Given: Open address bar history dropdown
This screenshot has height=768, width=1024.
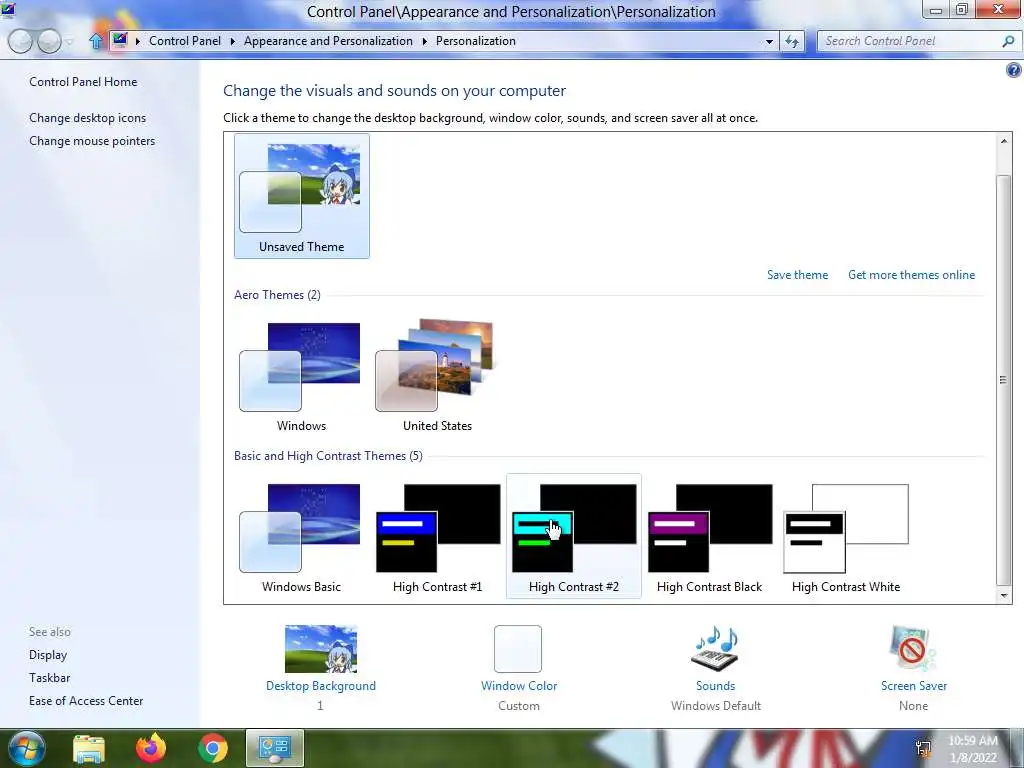Looking at the screenshot, I should [769, 41].
